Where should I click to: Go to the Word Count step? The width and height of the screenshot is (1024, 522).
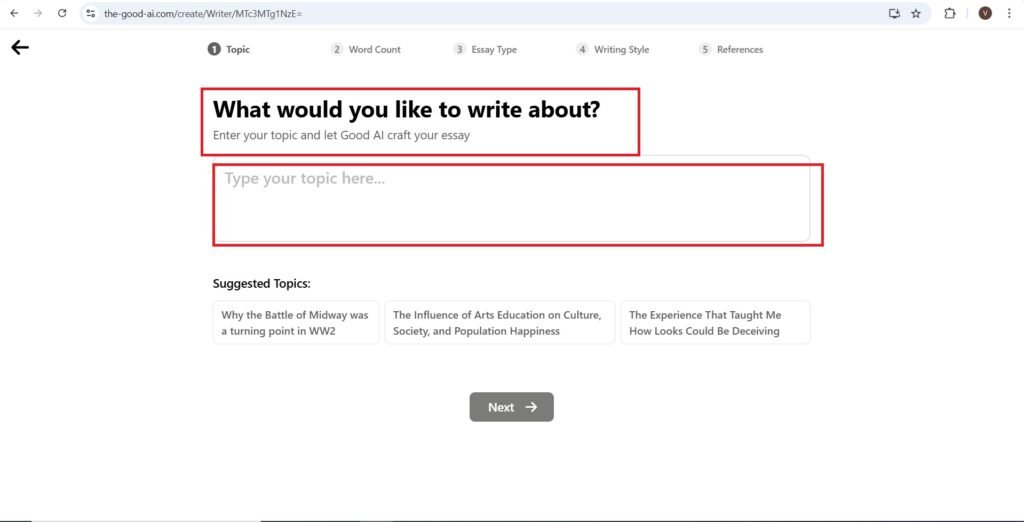(366, 49)
